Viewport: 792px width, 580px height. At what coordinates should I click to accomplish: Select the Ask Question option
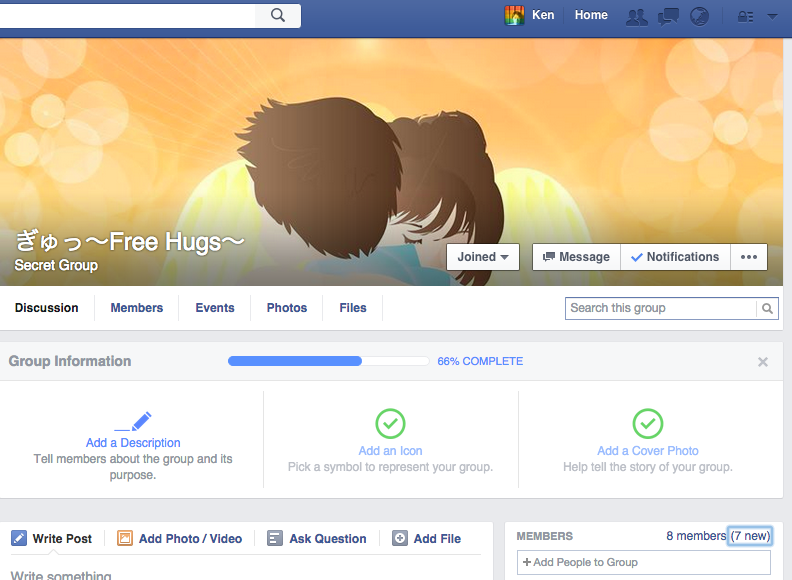point(328,539)
